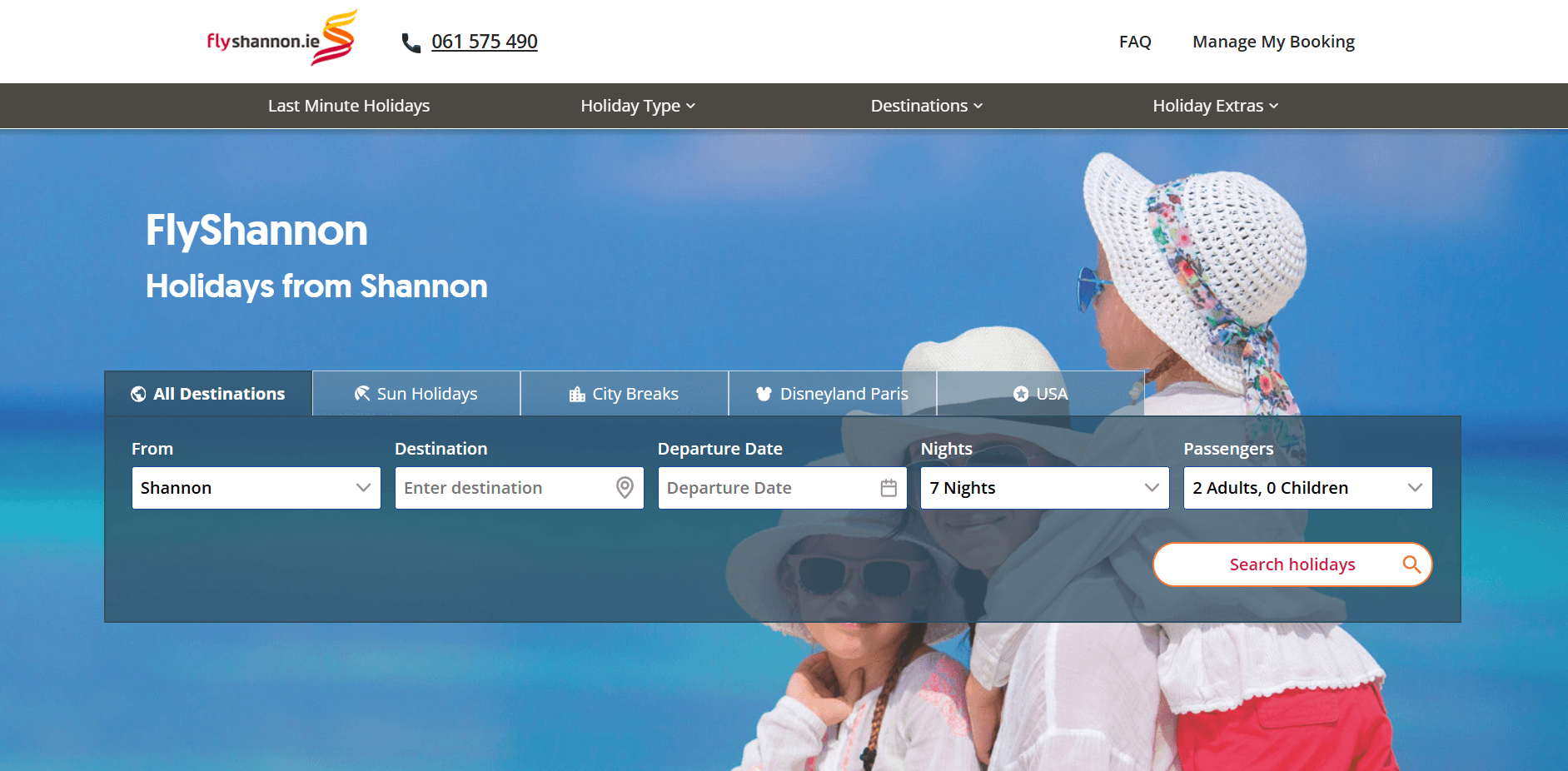Screen dimensions: 1568x771
Task: Click the FlyShannon heading text
Action: [x=256, y=231]
